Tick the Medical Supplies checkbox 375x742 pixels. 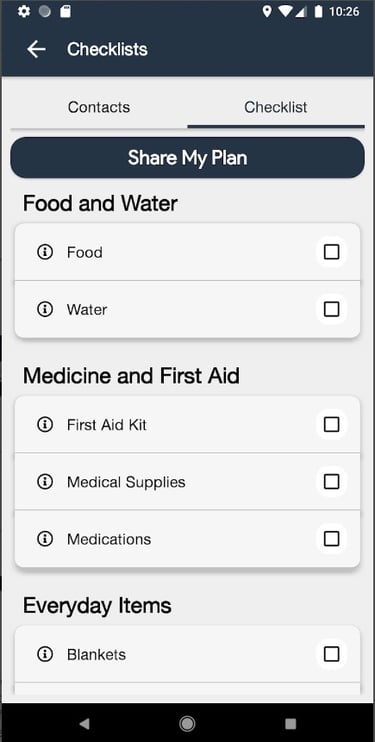(331, 482)
